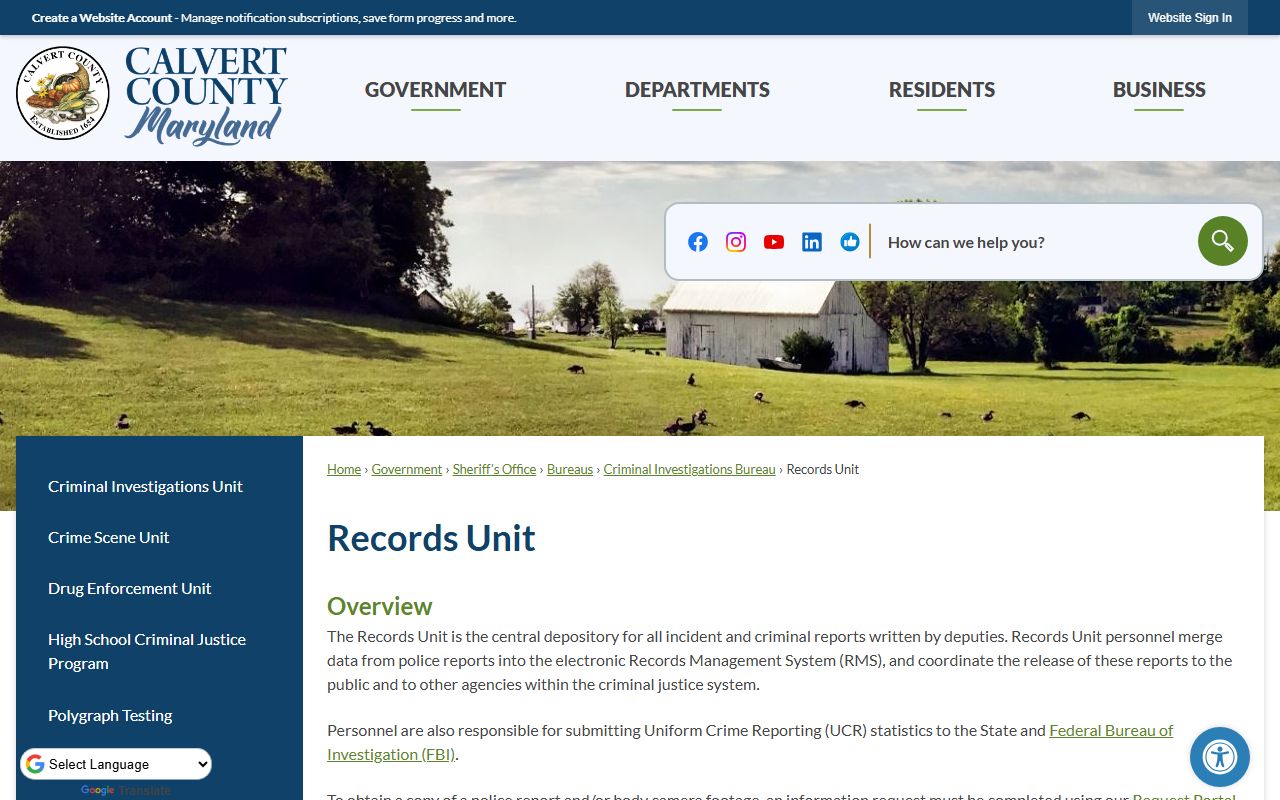Open the YouTube social icon
This screenshot has height=800, width=1280.
tap(774, 242)
